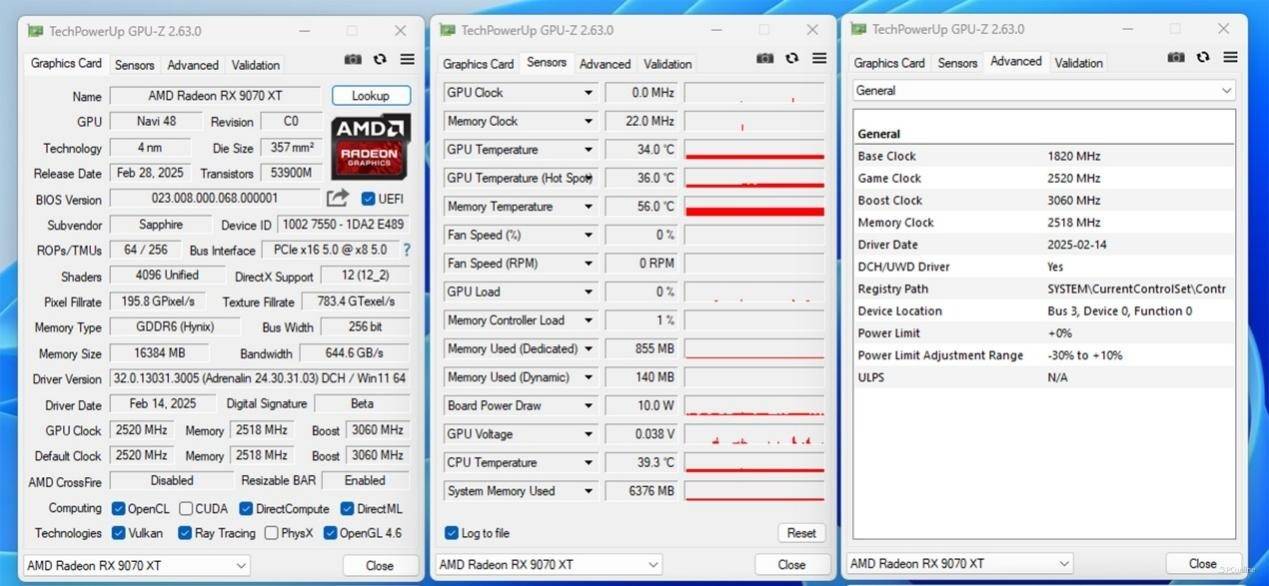The image size is (1269, 586).
Task: Click refresh icon in Sensors window
Action: click(792, 59)
